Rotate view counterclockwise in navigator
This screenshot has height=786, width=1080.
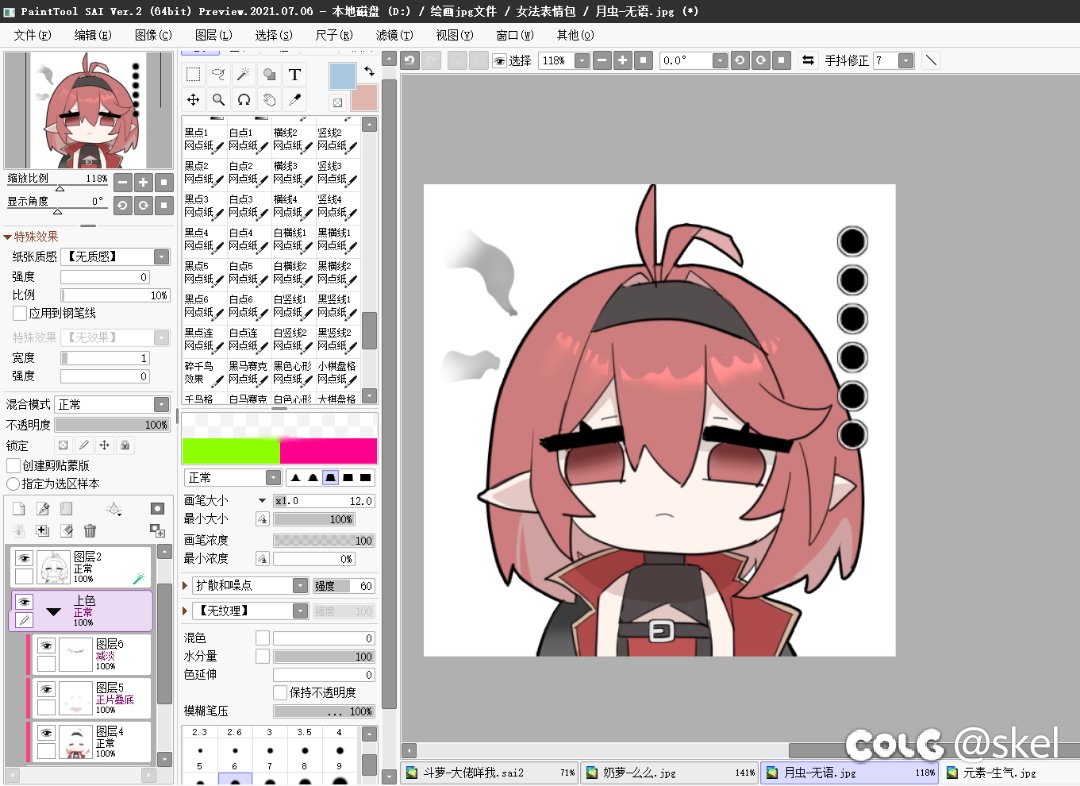coord(123,205)
